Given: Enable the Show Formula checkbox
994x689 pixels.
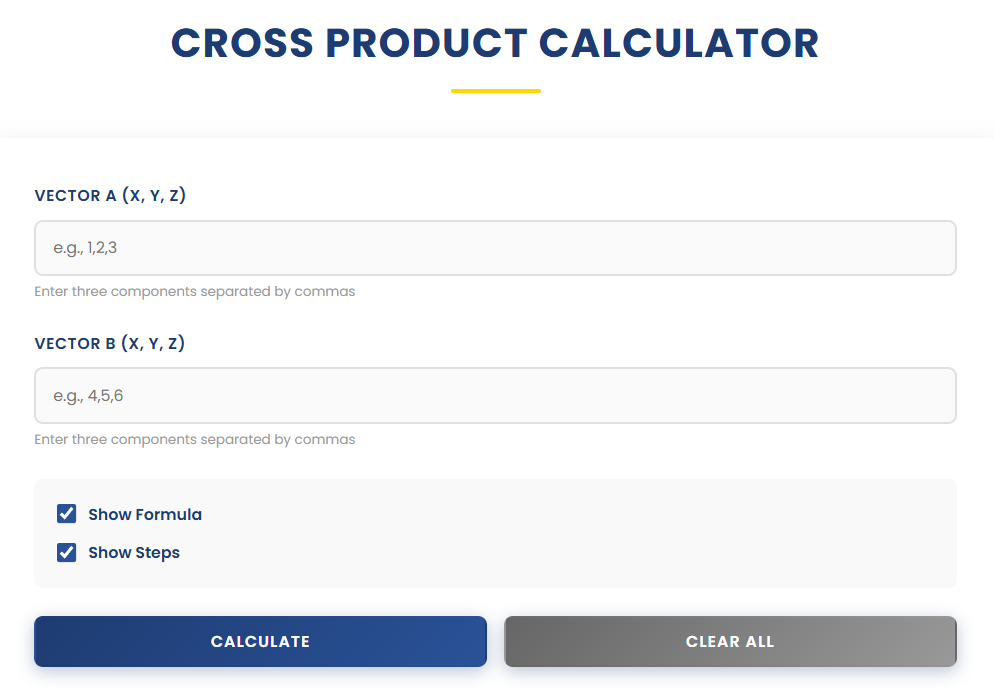Looking at the screenshot, I should [66, 513].
